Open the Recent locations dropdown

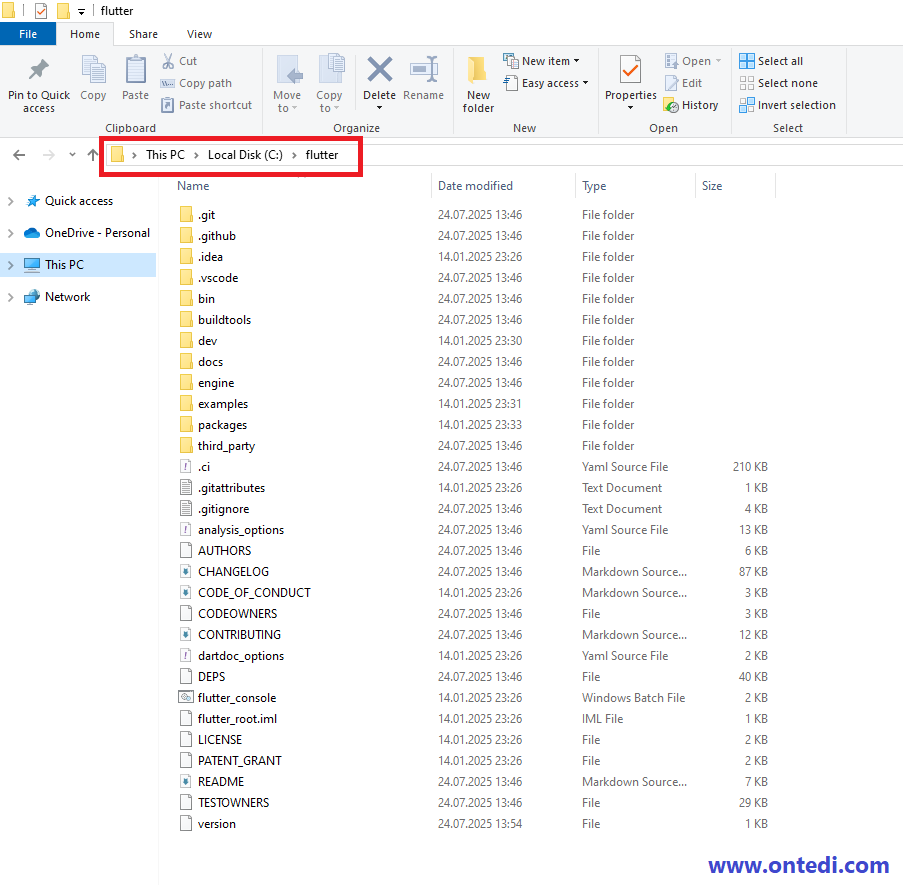coord(72,154)
